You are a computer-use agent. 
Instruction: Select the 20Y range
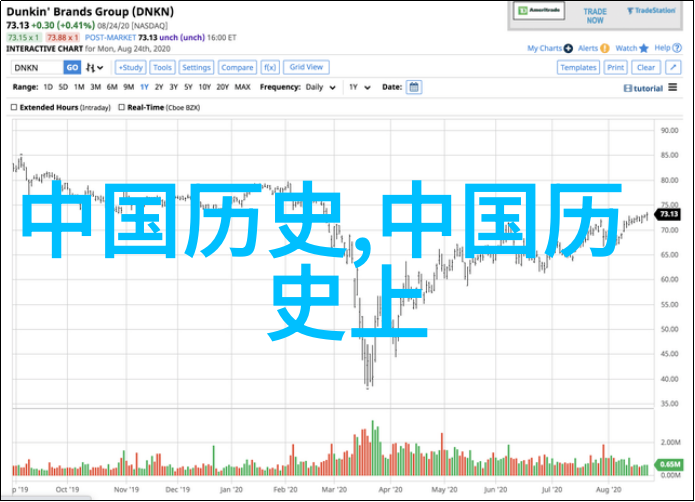pyautogui.click(x=223, y=87)
